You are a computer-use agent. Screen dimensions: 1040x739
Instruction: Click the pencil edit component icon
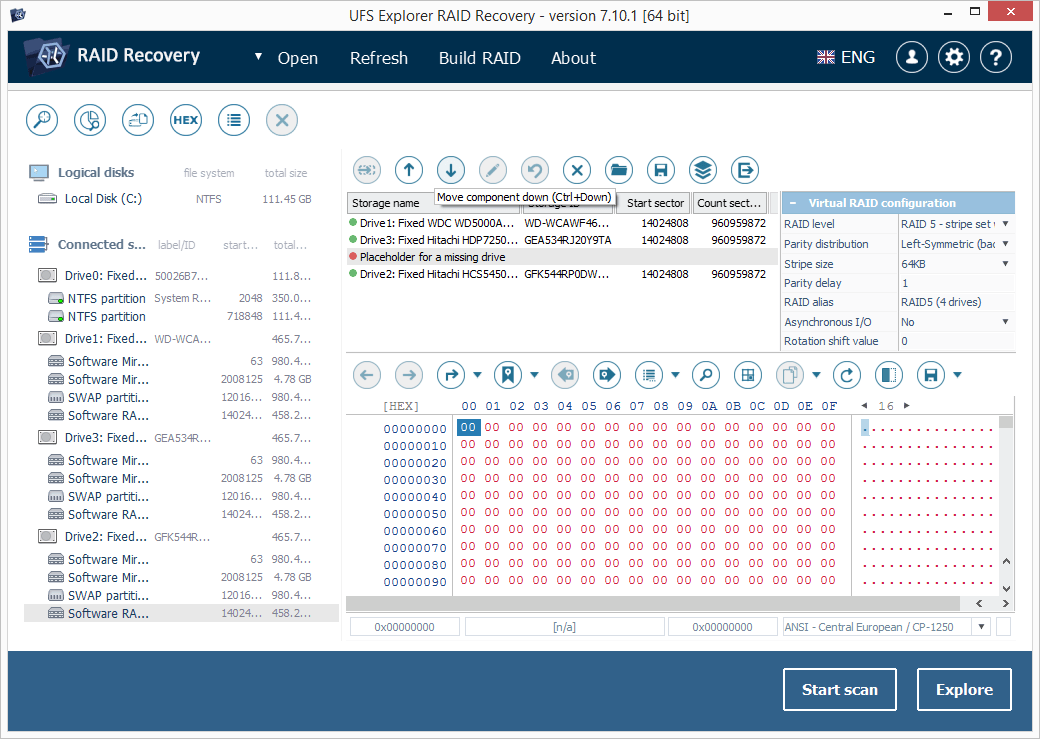click(x=493, y=170)
